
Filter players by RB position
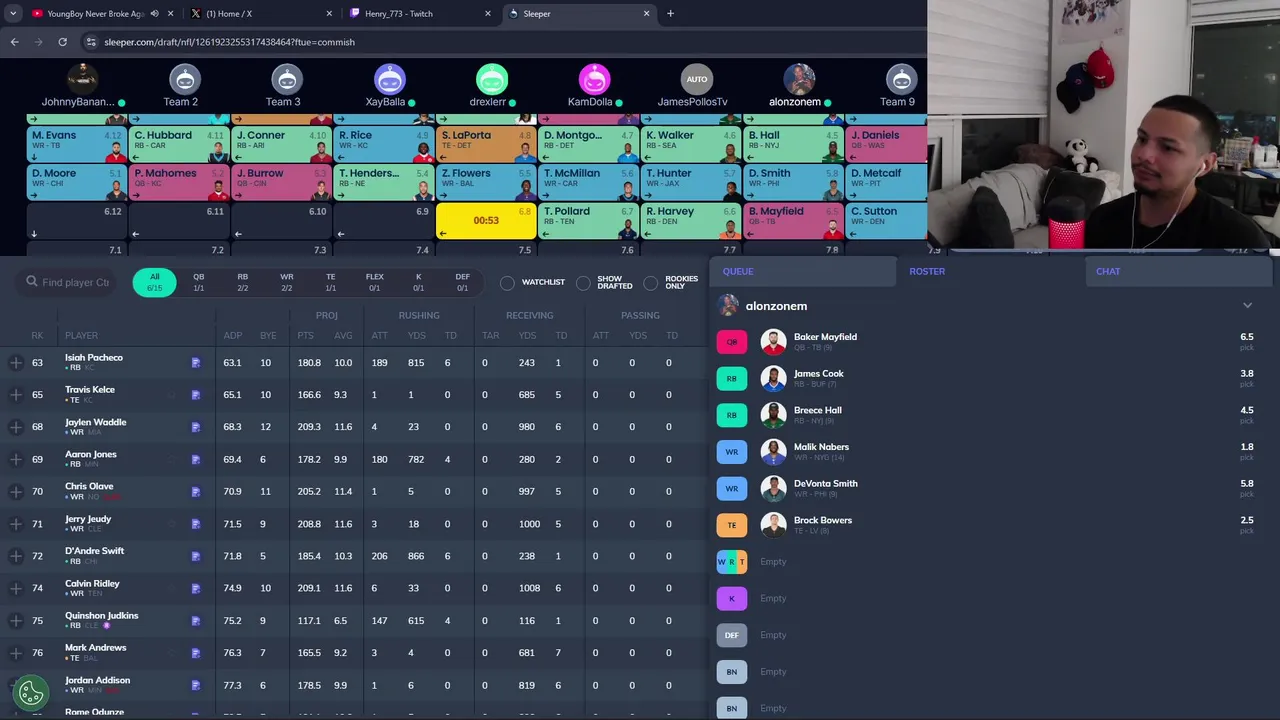point(242,283)
